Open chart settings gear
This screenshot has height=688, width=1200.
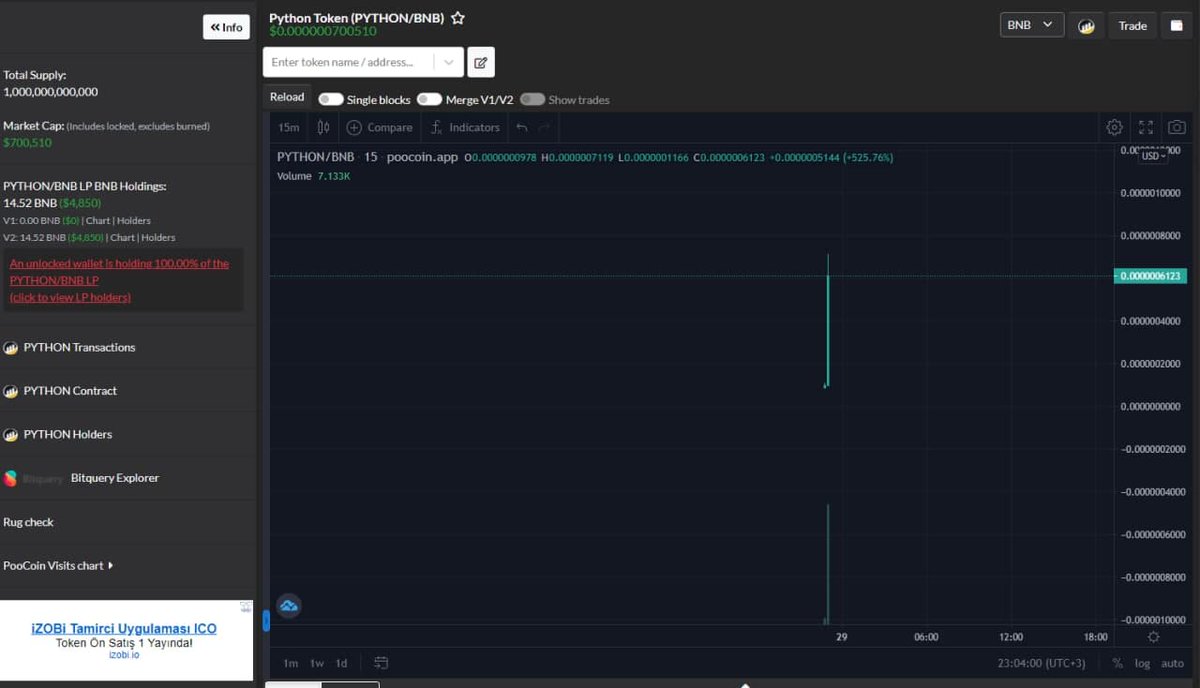tap(1114, 127)
